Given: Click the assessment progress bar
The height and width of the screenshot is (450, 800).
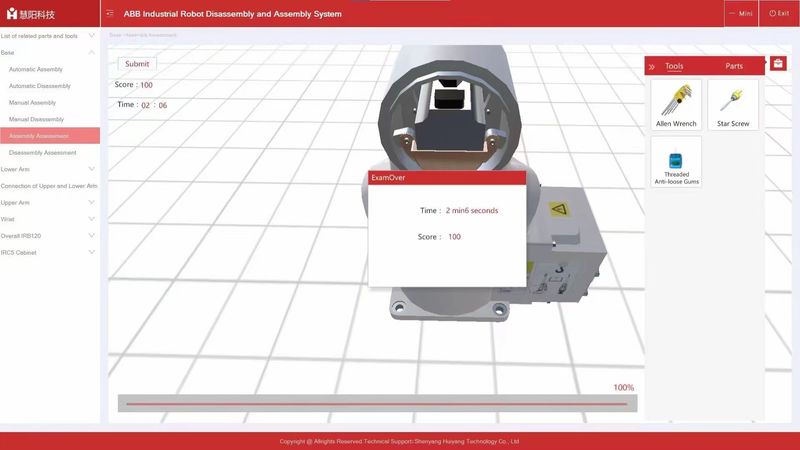Looking at the screenshot, I should 377,404.
